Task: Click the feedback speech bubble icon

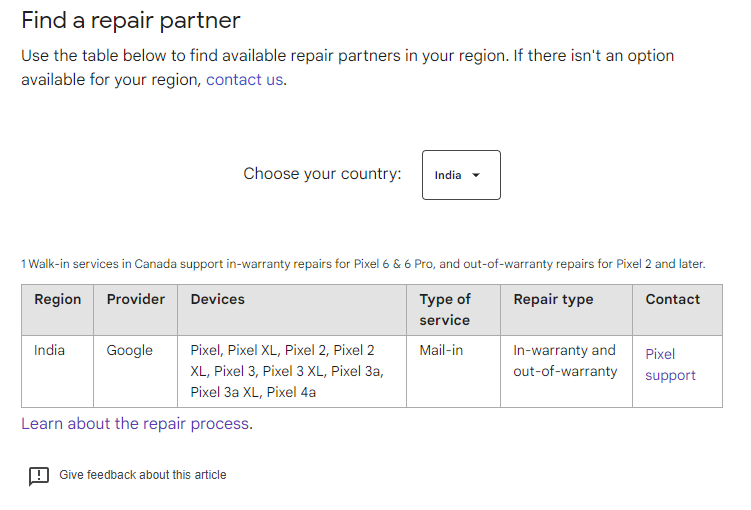Action: point(39,476)
